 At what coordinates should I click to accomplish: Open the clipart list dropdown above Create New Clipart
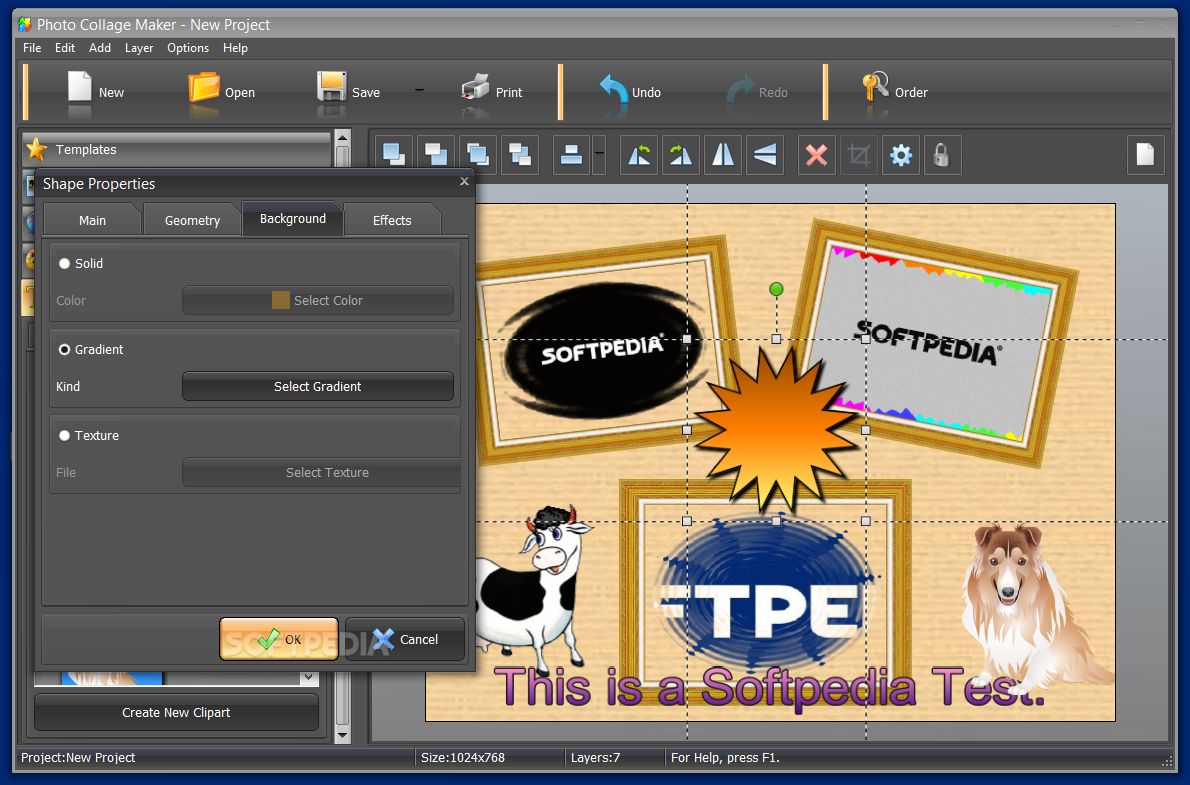coord(308,676)
